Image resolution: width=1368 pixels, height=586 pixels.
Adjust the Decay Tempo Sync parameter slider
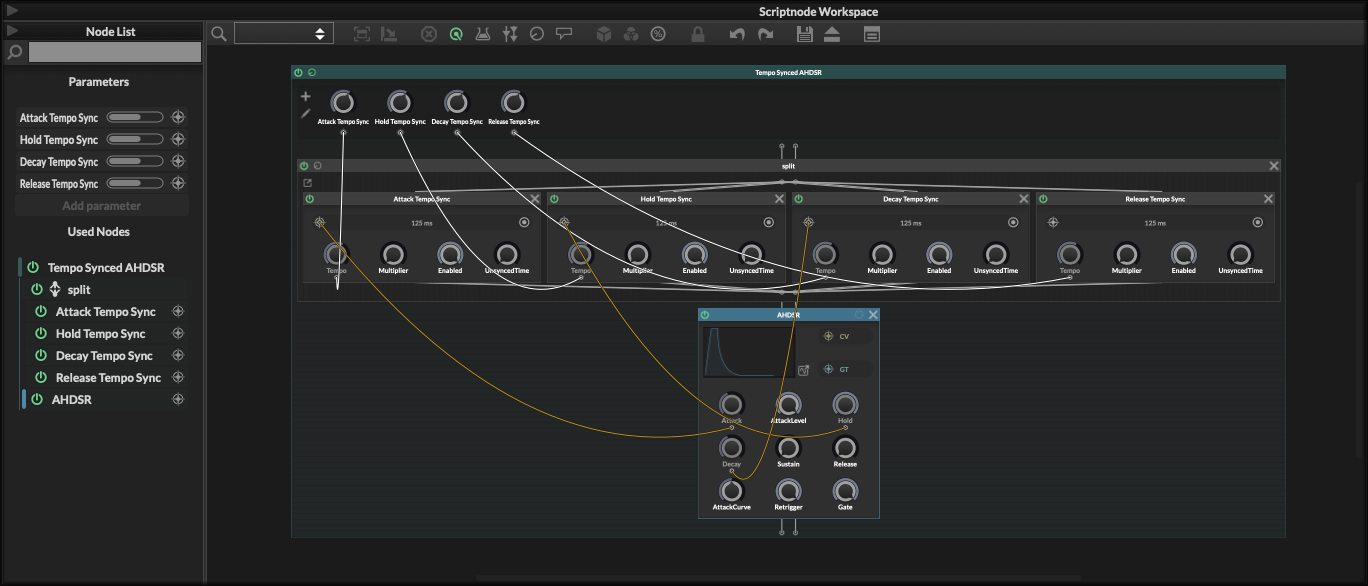point(136,161)
